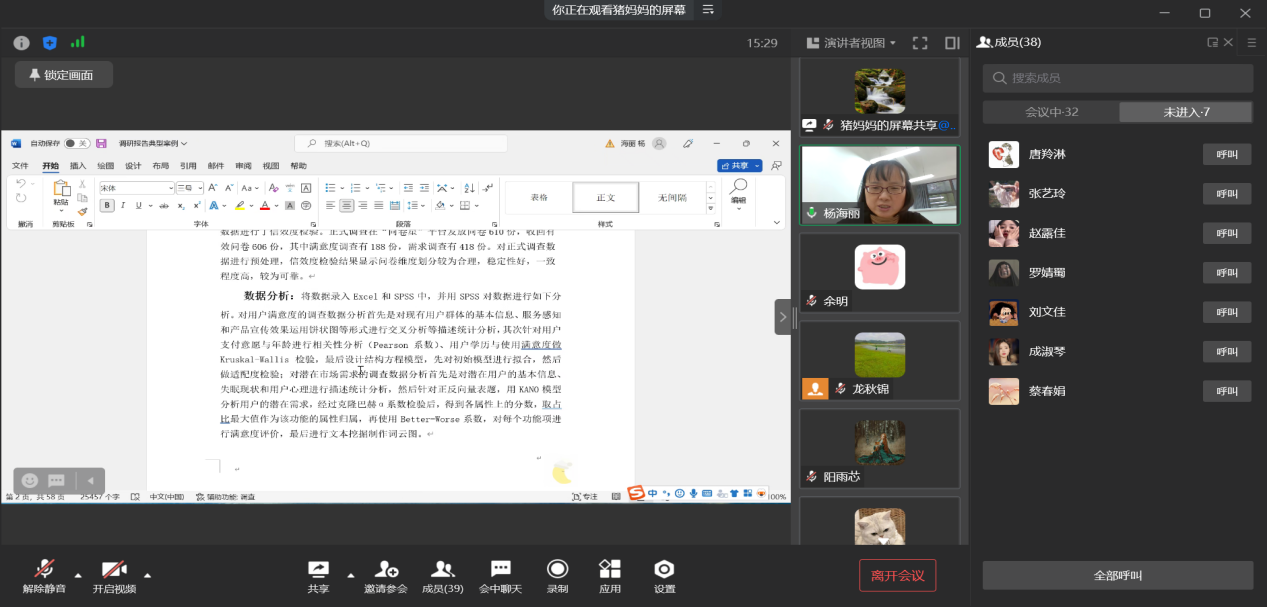The image size is (1267, 607).
Task: Open 邀请参会 invite icon
Action: point(386,576)
